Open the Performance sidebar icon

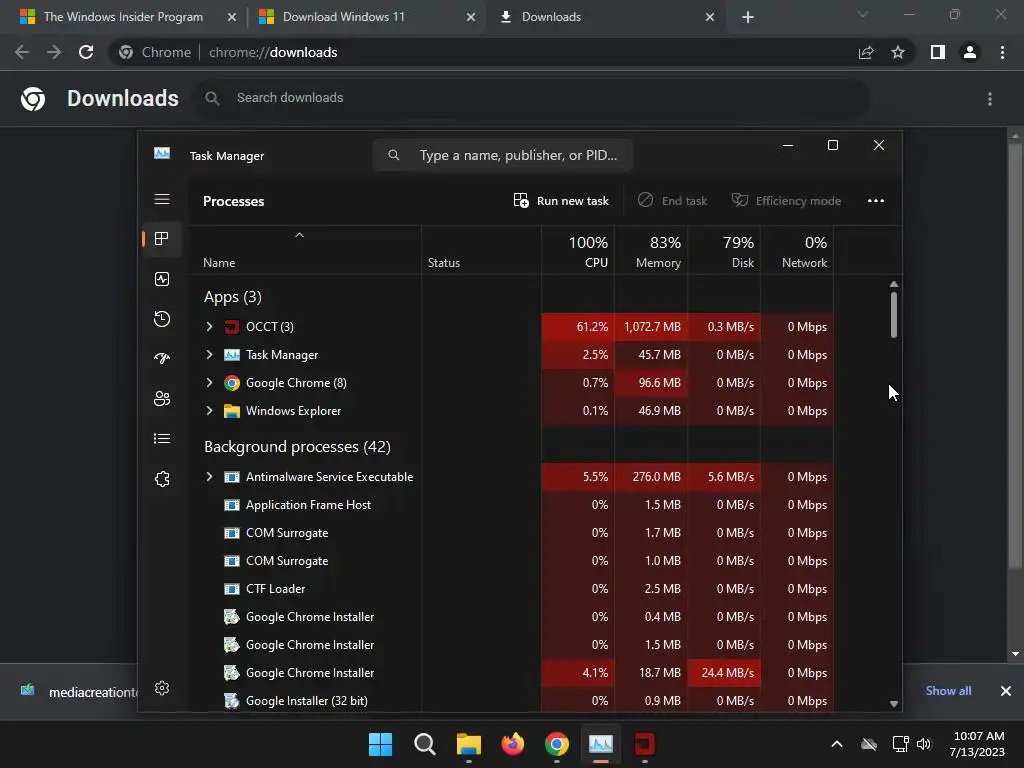[x=162, y=279]
